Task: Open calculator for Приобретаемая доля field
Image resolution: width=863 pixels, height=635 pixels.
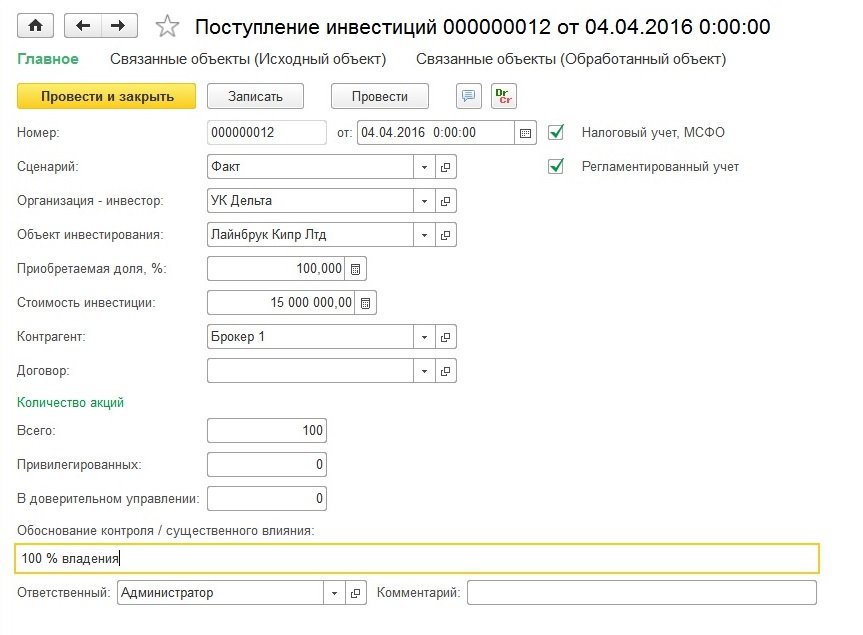Action: coord(356,269)
